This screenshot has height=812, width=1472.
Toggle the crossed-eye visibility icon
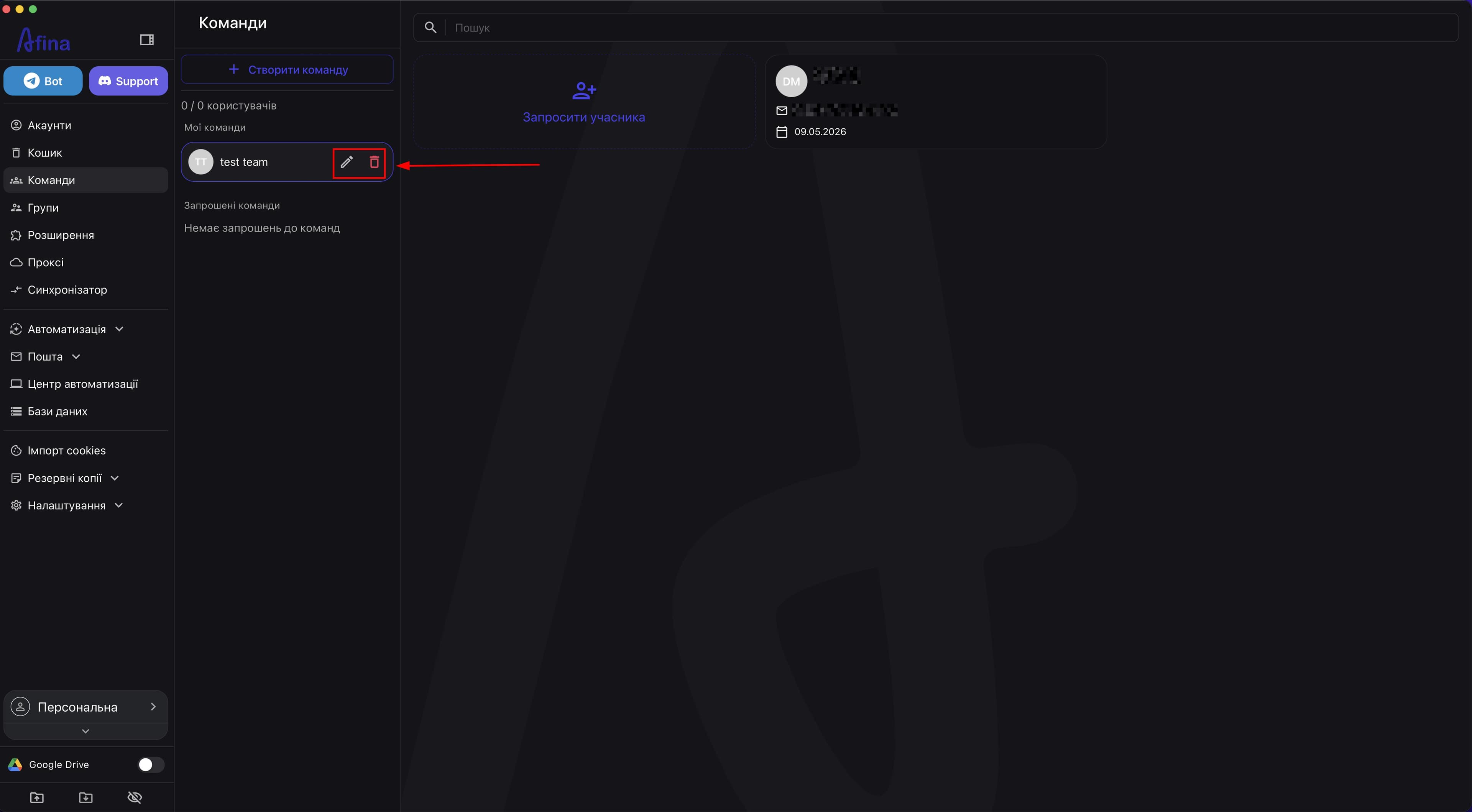tap(135, 798)
